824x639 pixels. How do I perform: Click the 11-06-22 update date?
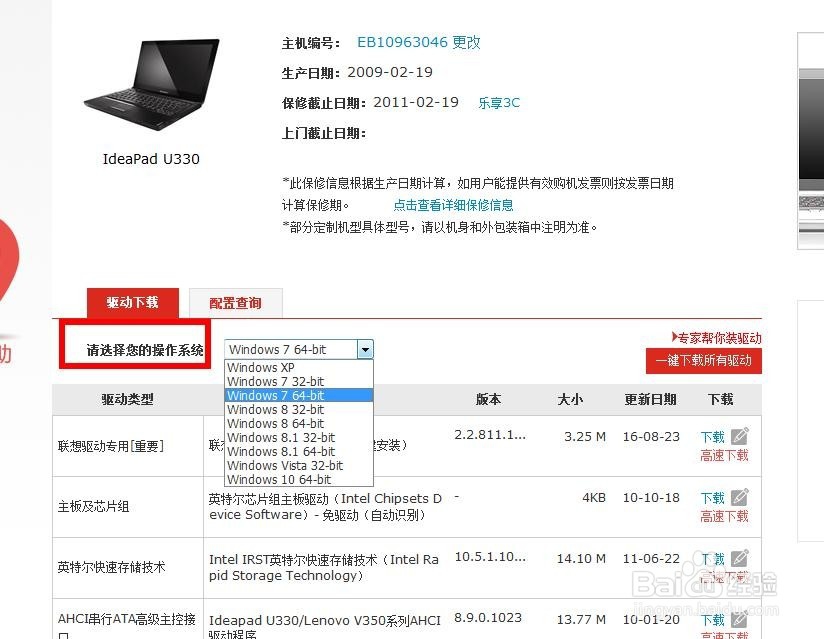pyautogui.click(x=651, y=559)
